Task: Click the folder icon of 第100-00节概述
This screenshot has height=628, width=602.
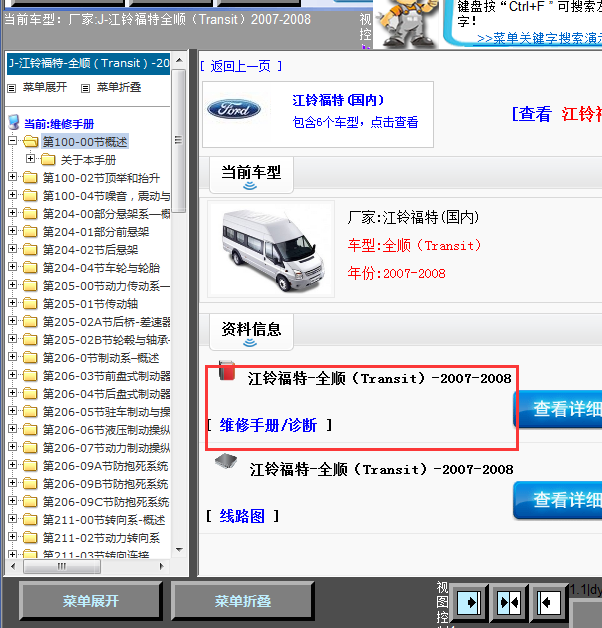Action: click(x=30, y=141)
